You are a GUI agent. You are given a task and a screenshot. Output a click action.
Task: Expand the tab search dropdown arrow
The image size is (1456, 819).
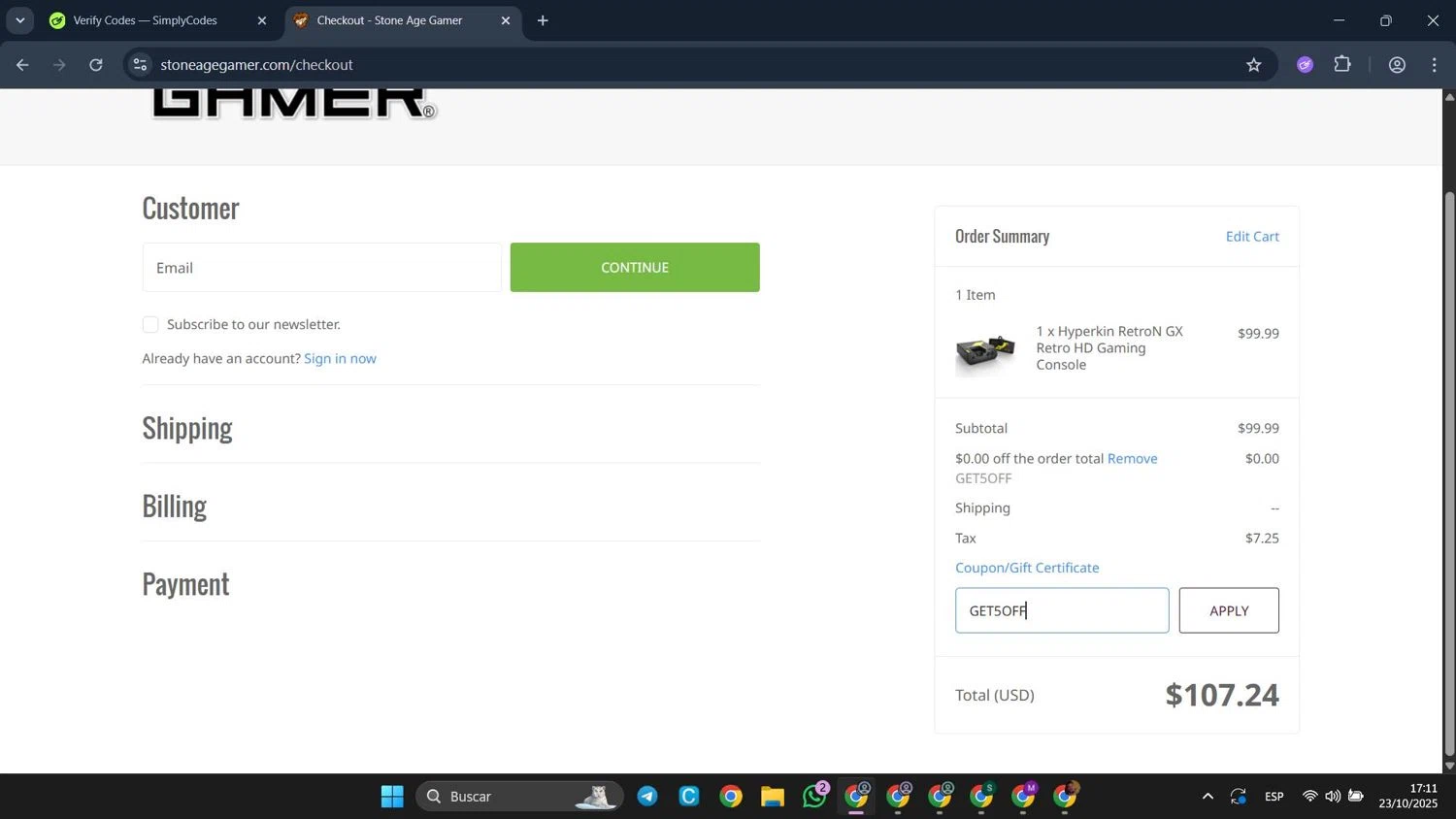coord(19,20)
